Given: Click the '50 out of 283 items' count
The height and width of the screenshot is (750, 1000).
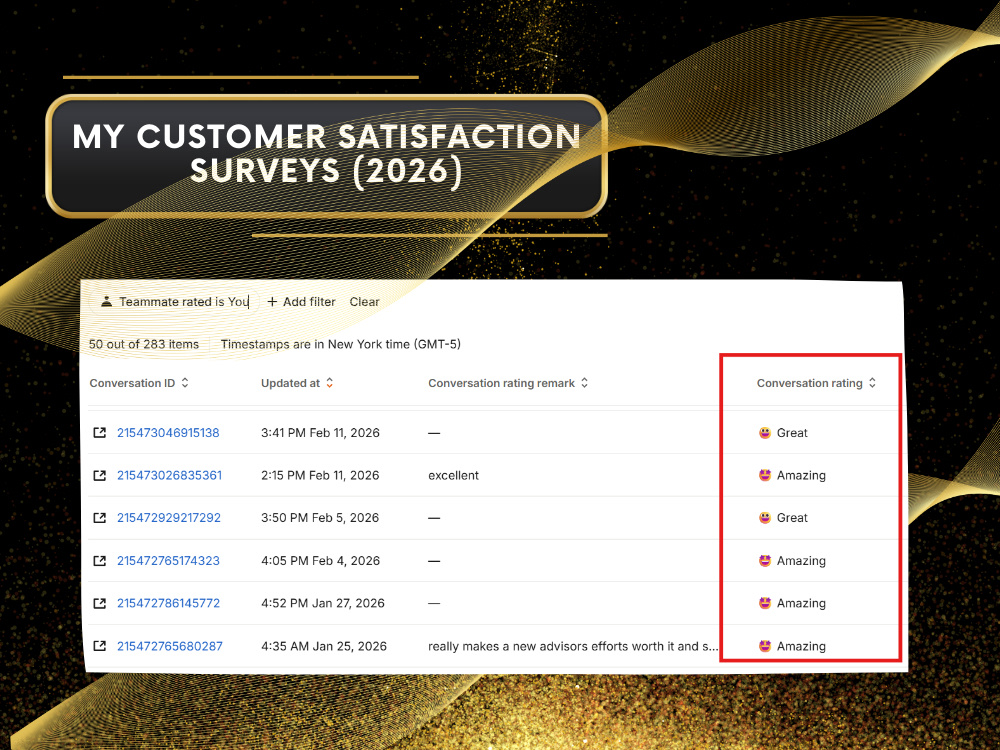Looking at the screenshot, I should click(143, 344).
